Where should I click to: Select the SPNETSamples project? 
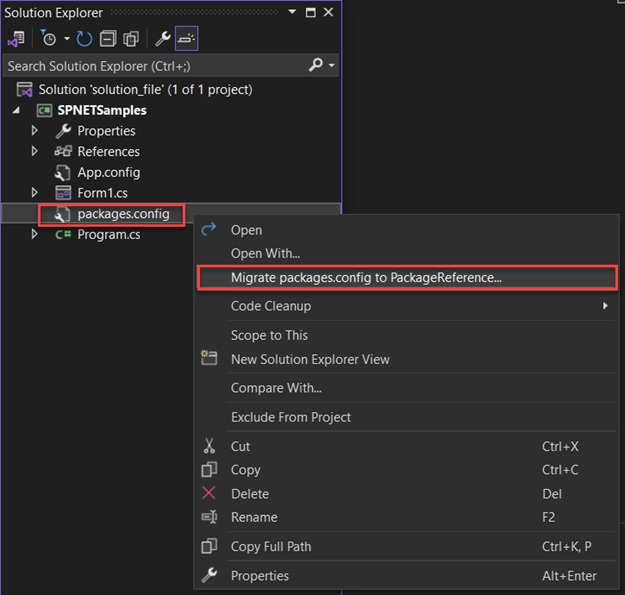[x=102, y=110]
